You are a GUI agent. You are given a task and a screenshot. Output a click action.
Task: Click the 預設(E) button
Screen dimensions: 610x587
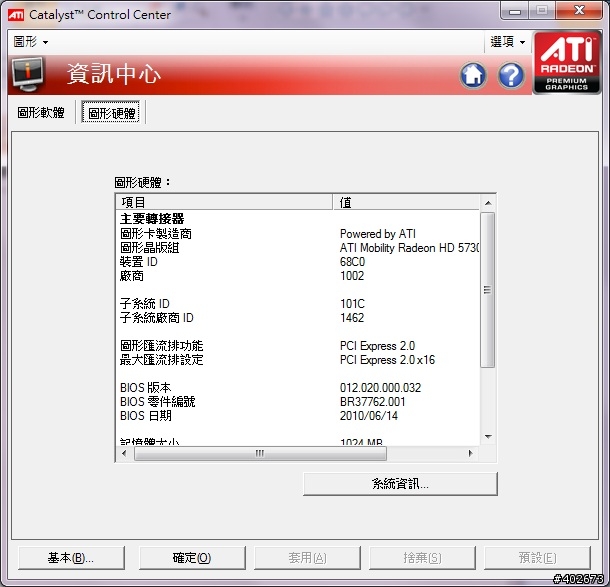click(537, 558)
